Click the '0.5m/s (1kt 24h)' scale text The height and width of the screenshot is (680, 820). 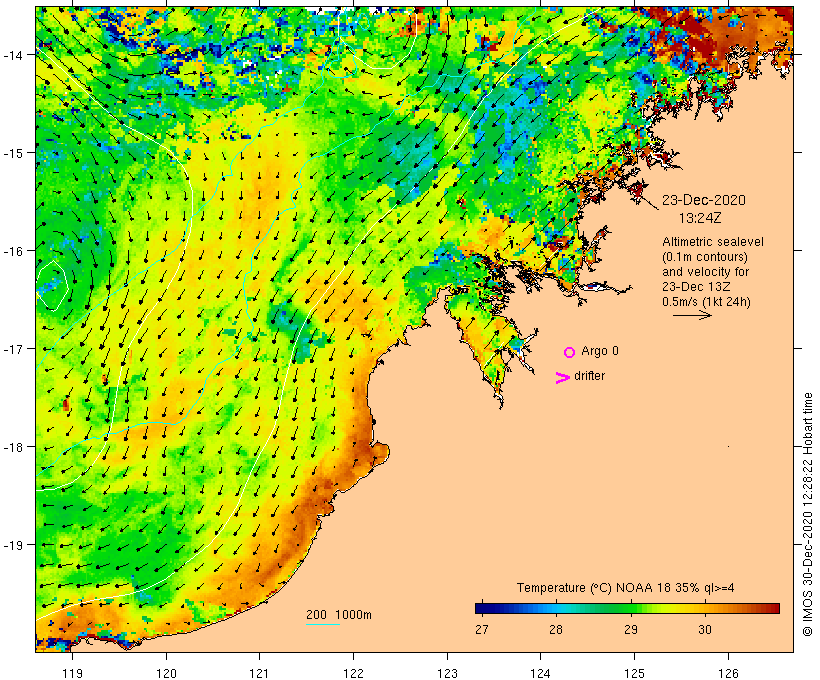coord(706,302)
